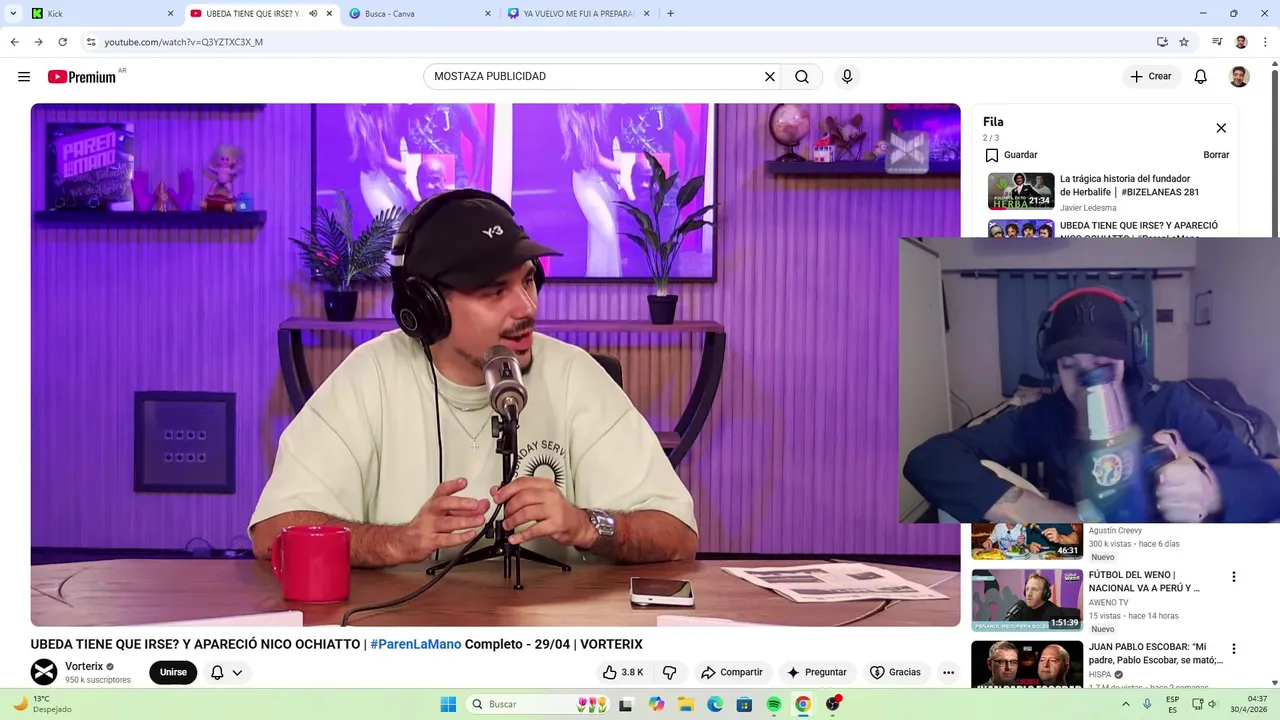Image resolution: width=1280 pixels, height=720 pixels.
Task: Bookmark this page with the star icon
Action: point(1184,42)
